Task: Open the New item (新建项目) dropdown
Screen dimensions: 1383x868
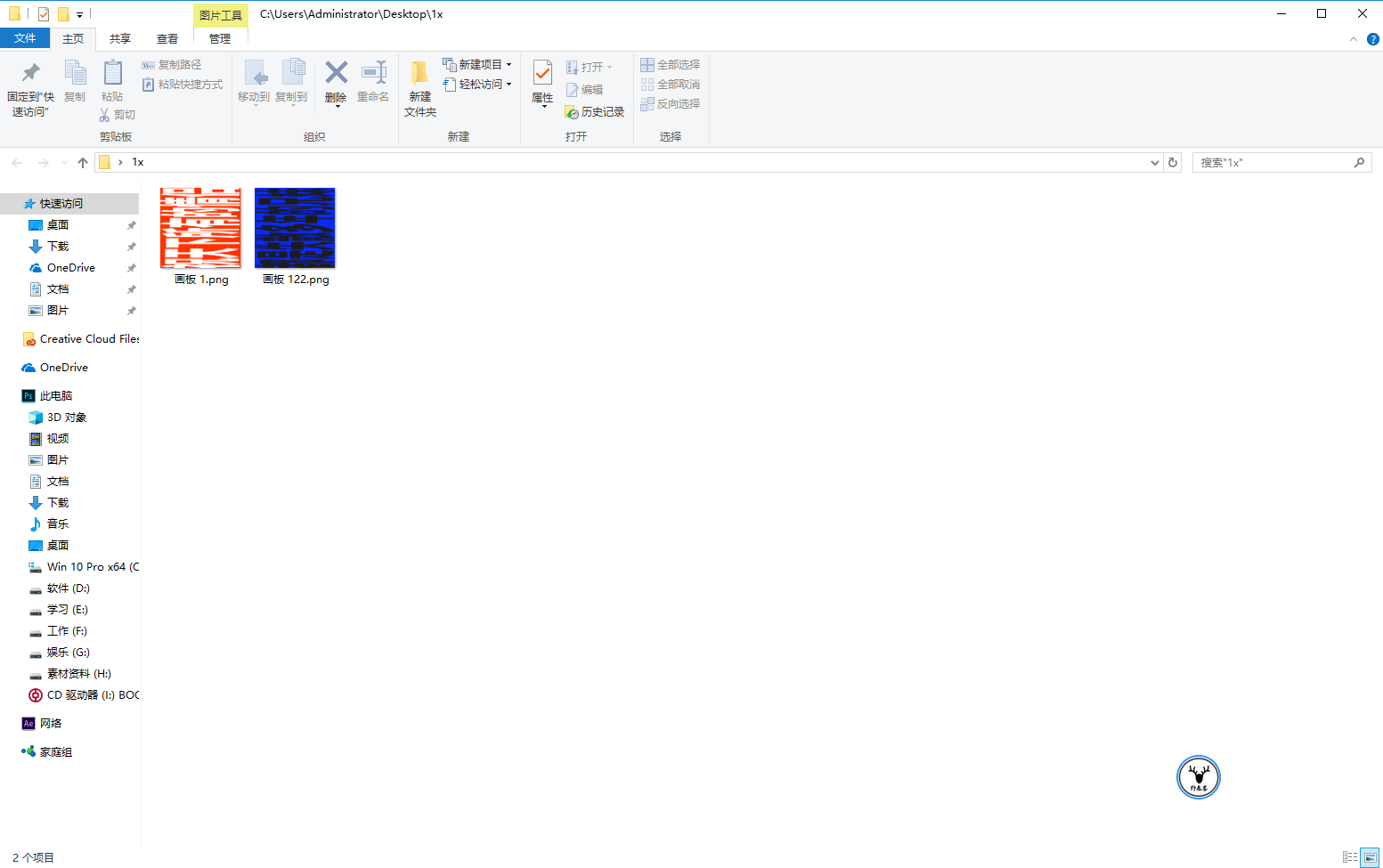Action: tap(477, 65)
